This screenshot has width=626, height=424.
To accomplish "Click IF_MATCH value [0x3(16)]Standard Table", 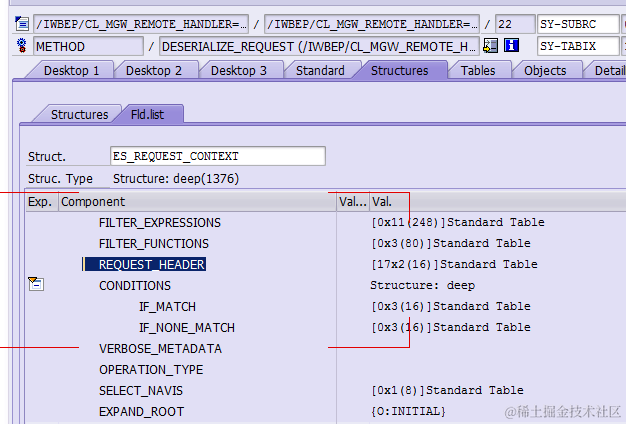I will 451,306.
